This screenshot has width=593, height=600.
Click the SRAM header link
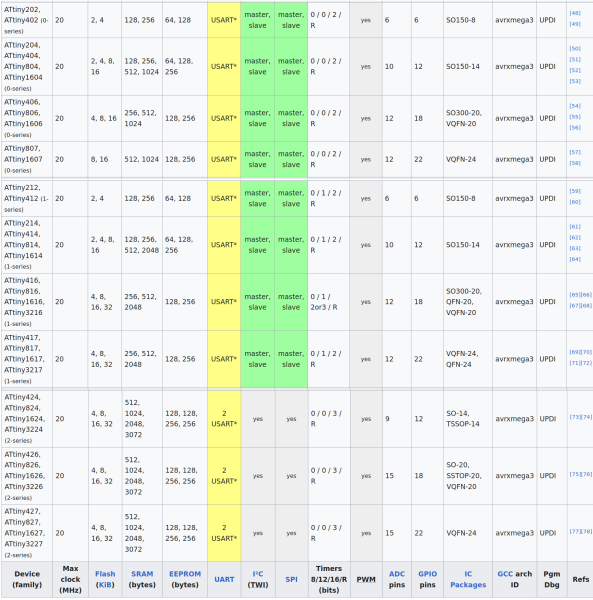click(x=142, y=574)
